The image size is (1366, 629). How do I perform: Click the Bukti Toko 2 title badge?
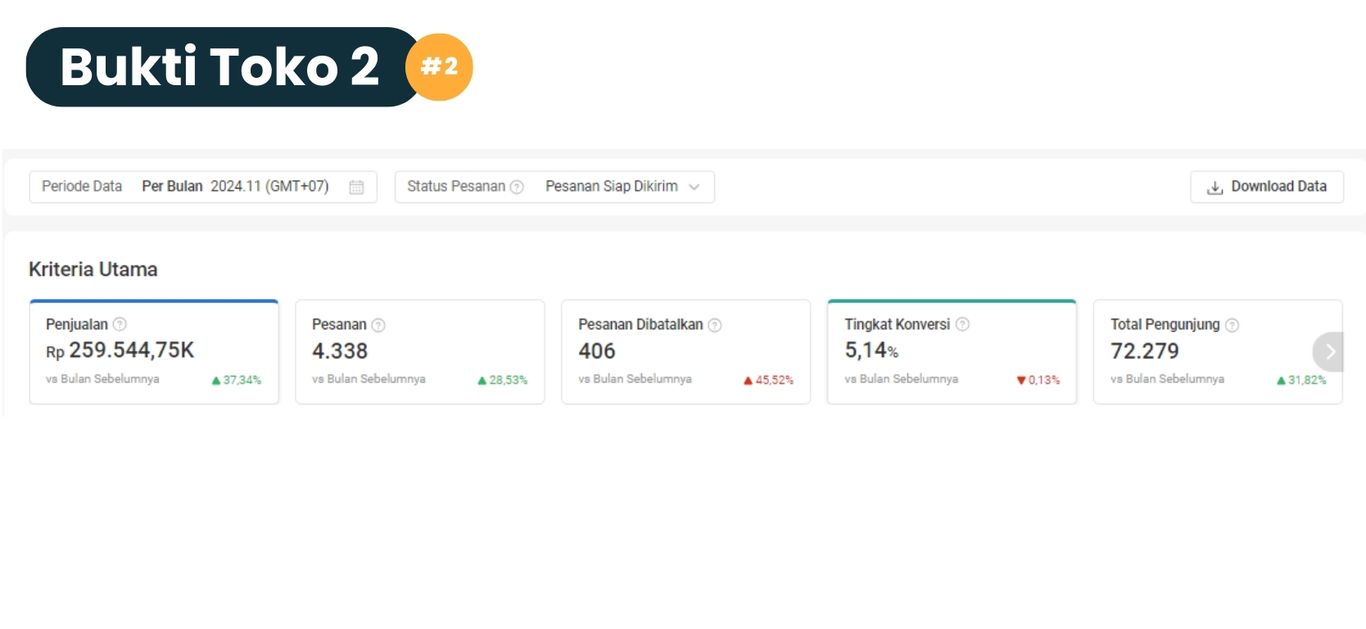point(223,67)
